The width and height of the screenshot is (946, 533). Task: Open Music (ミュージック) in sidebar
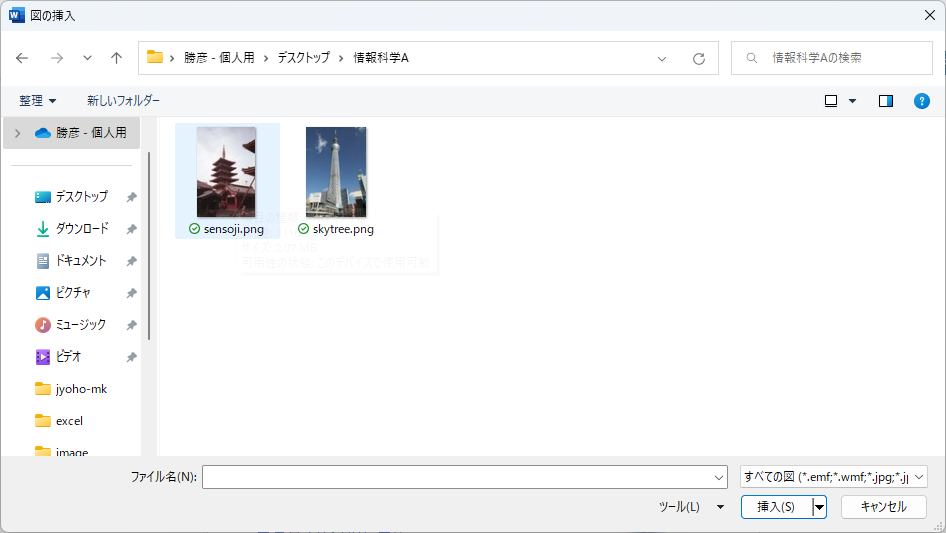point(80,325)
